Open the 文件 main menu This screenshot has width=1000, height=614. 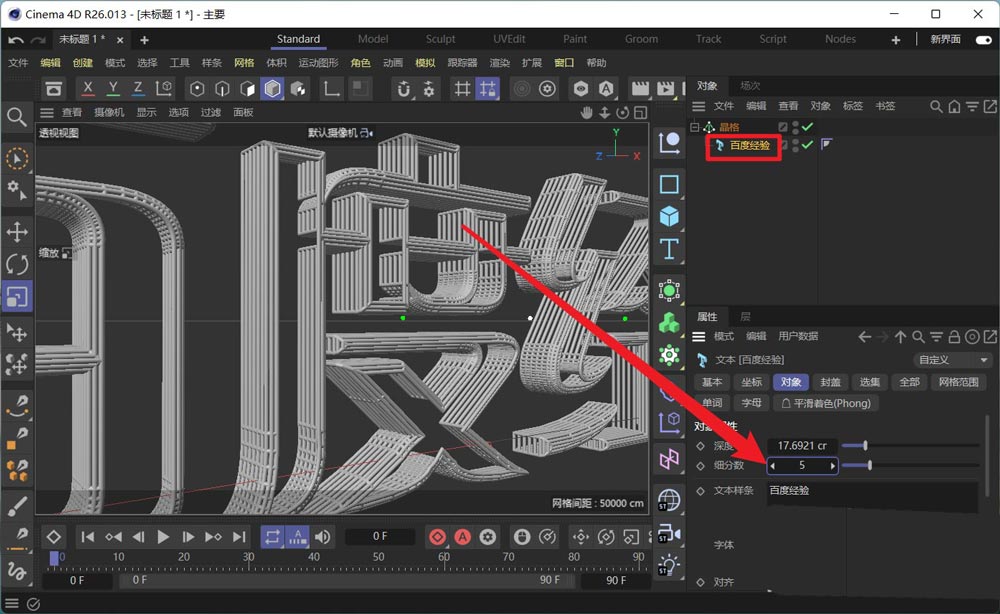pyautogui.click(x=18, y=62)
